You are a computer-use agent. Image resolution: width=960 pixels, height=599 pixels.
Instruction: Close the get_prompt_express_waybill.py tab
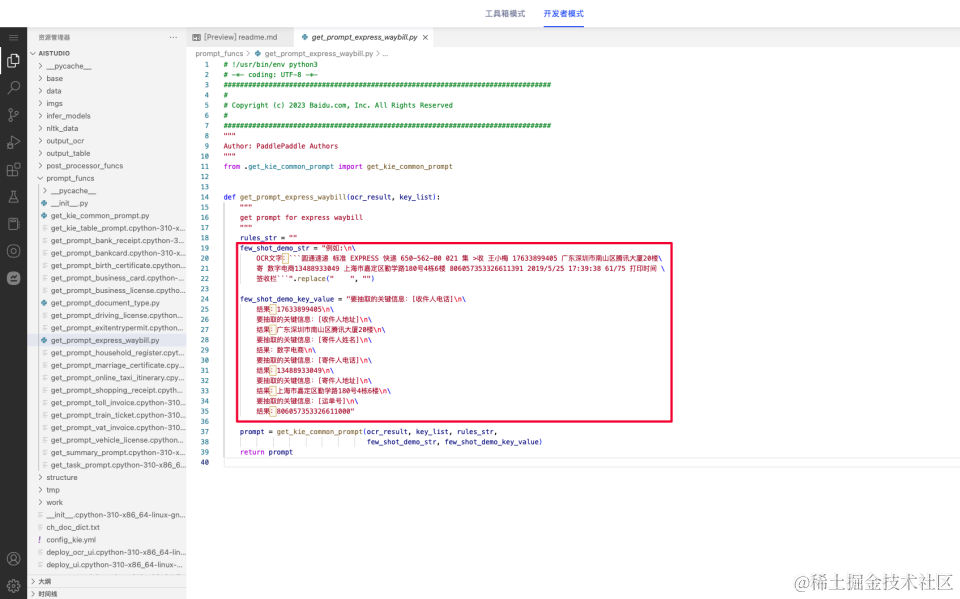pyautogui.click(x=425, y=37)
